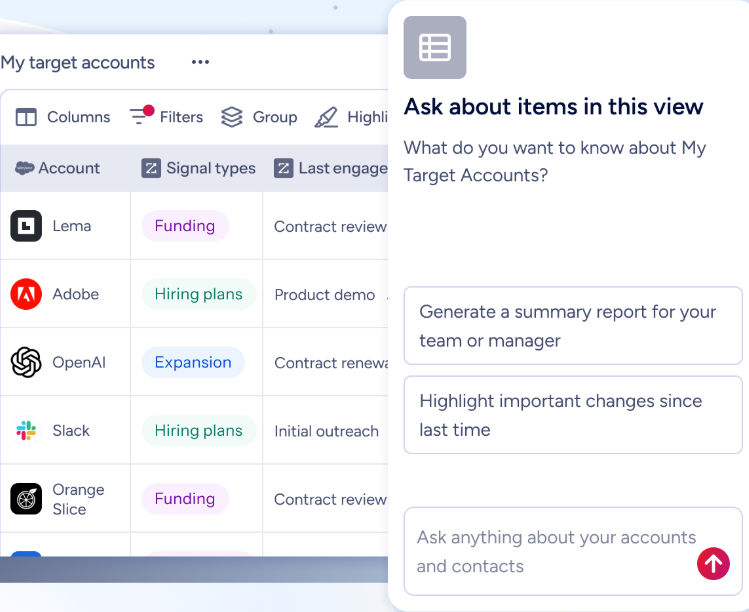Click the Group stacked layers icon
Viewport: 749px width, 612px height.
tap(232, 117)
